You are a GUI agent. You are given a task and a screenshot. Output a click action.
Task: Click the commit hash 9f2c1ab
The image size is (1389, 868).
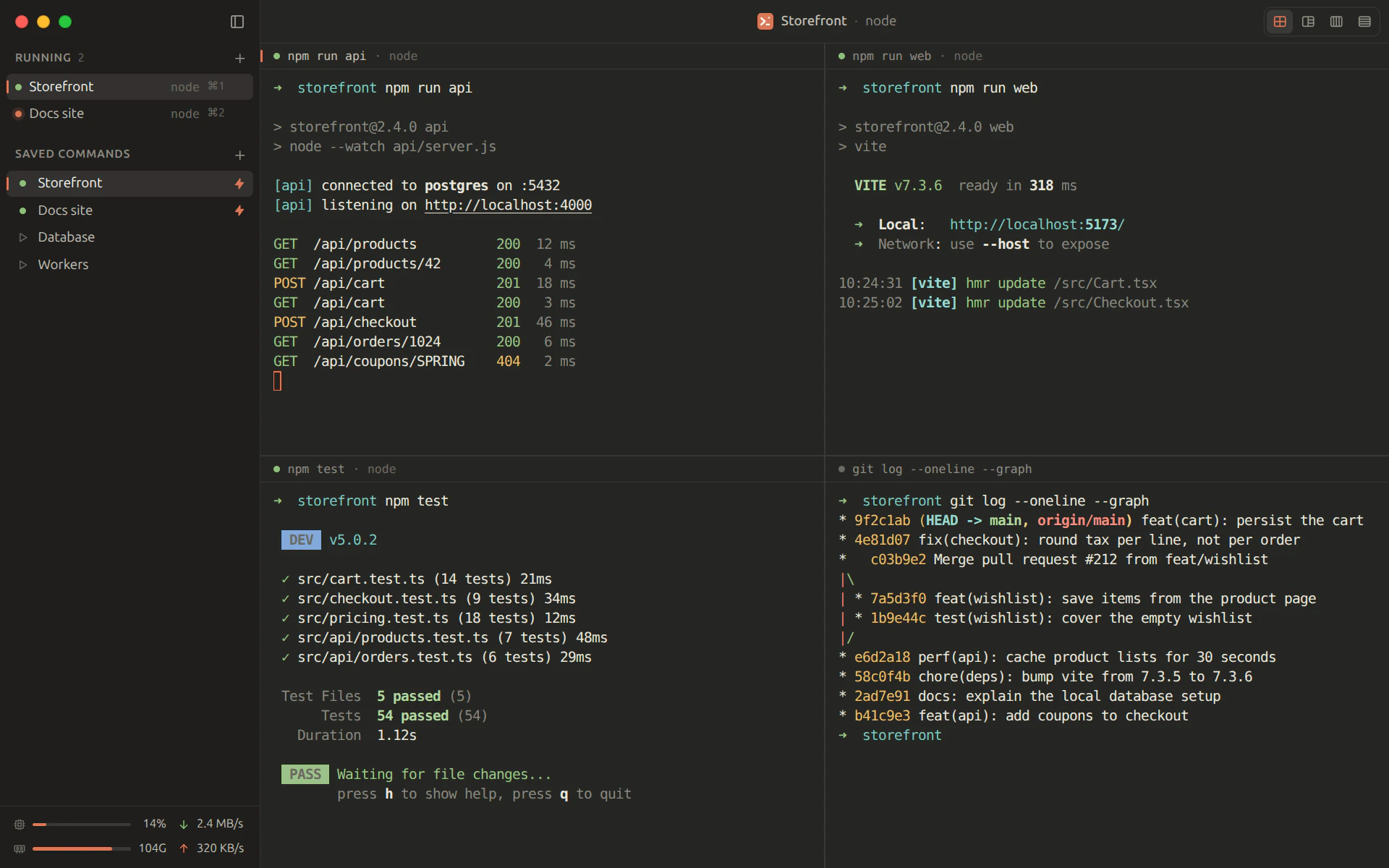coord(882,520)
